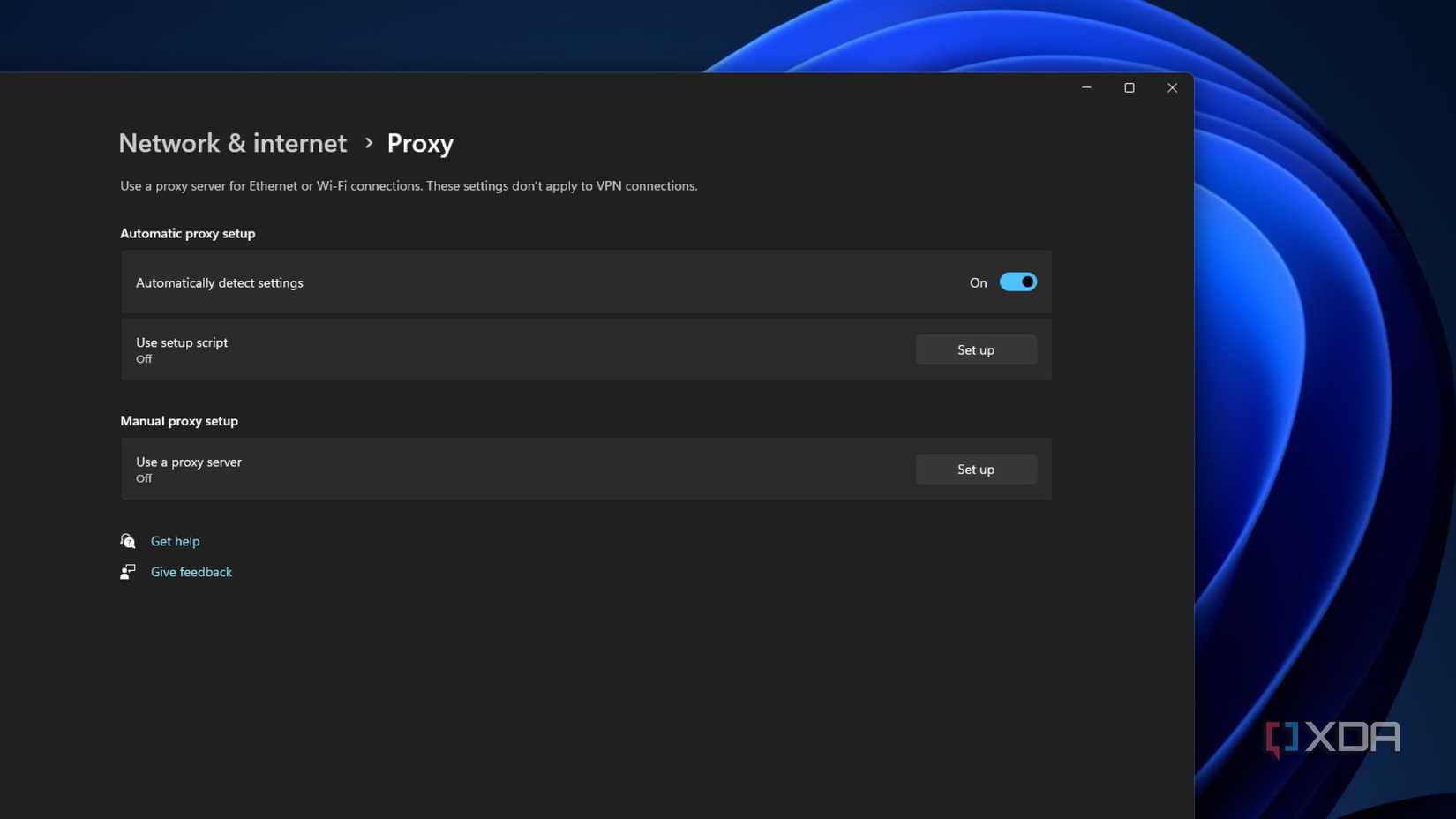Screen dimensions: 1456x819
Task: Click Set up for Use setup script
Action: tap(975, 349)
